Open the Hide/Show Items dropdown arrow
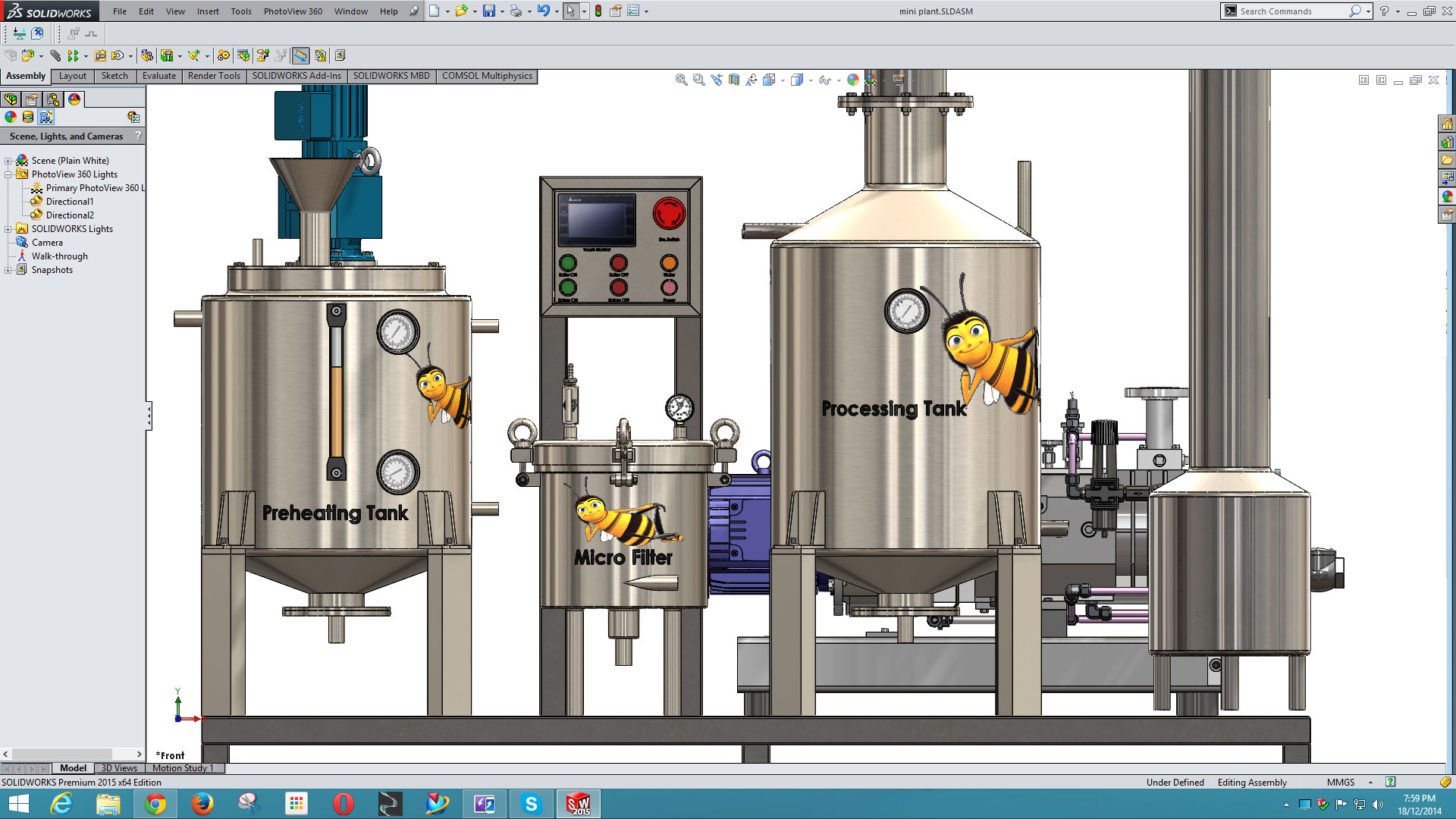Viewport: 1456px width, 819px height. tap(838, 80)
